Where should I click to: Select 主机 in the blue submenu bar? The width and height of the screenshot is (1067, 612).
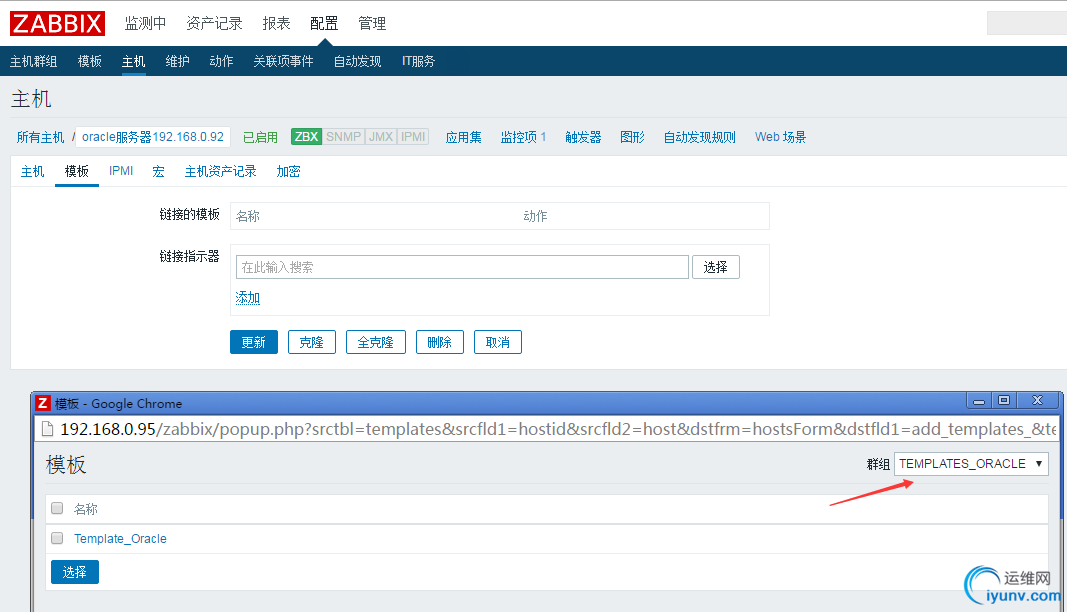133,61
